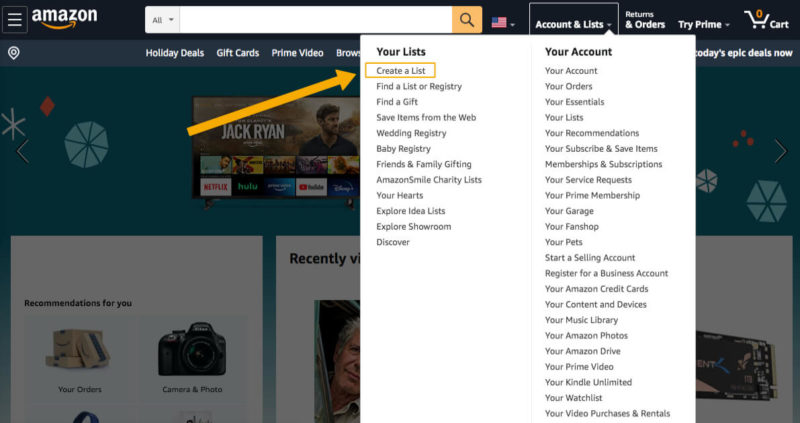
Task: Open Your Lists in account column
Action: pyautogui.click(x=564, y=118)
